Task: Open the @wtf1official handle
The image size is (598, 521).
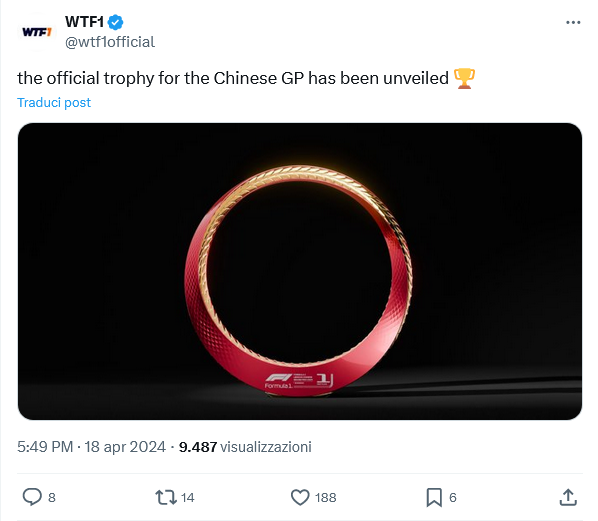Action: pyautogui.click(x=110, y=42)
